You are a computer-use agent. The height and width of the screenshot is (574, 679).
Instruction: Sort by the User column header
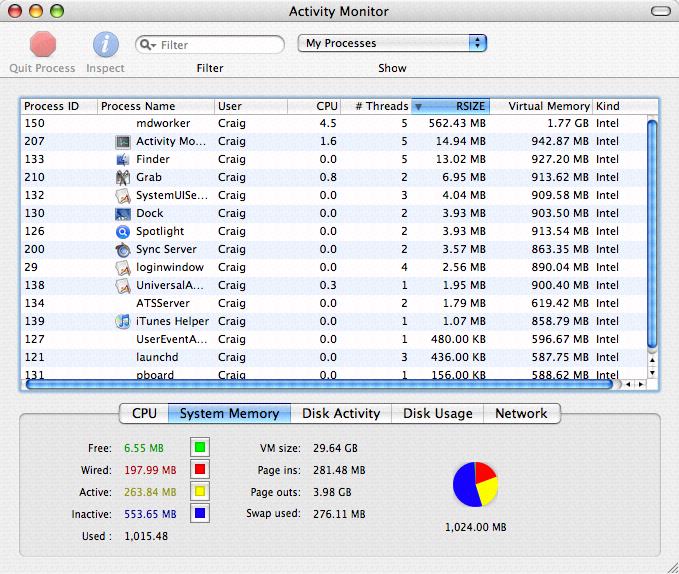click(251, 106)
